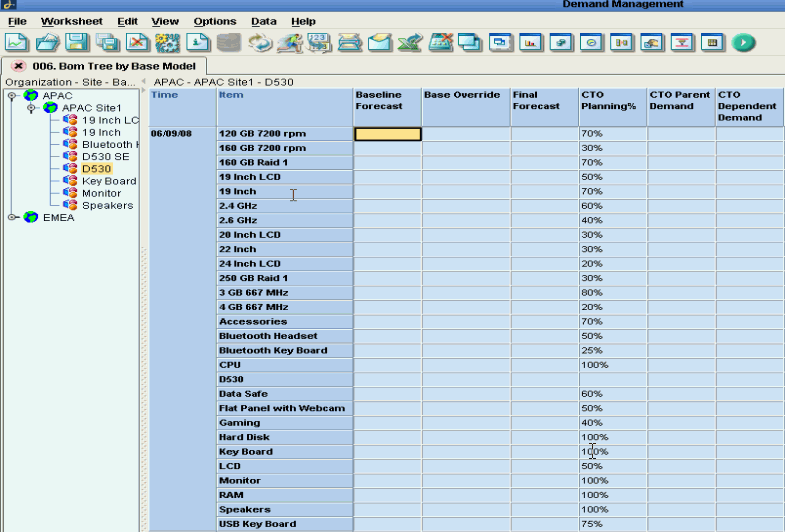Viewport: 785px width, 532px height.
Task: Click the coins stack window icon
Action: coord(561,43)
